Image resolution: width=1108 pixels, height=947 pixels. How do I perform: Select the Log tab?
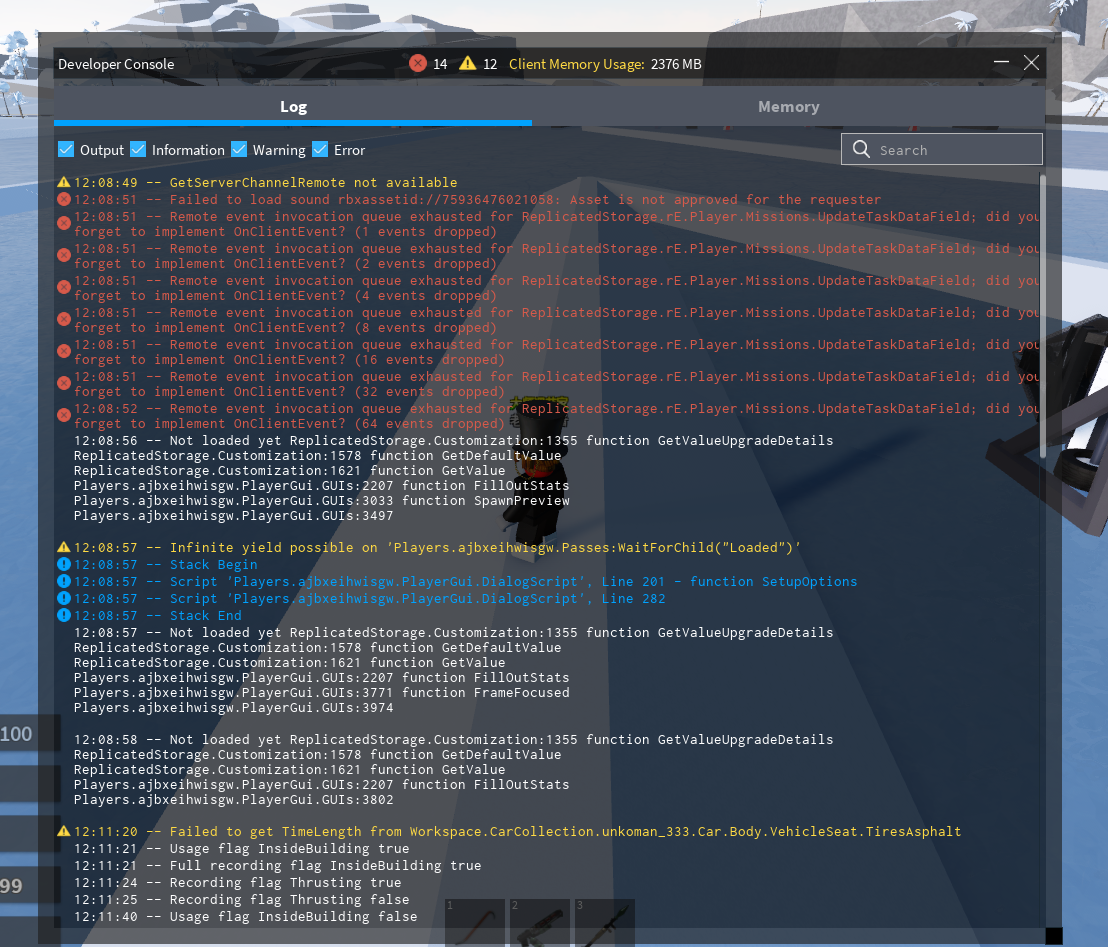click(293, 107)
